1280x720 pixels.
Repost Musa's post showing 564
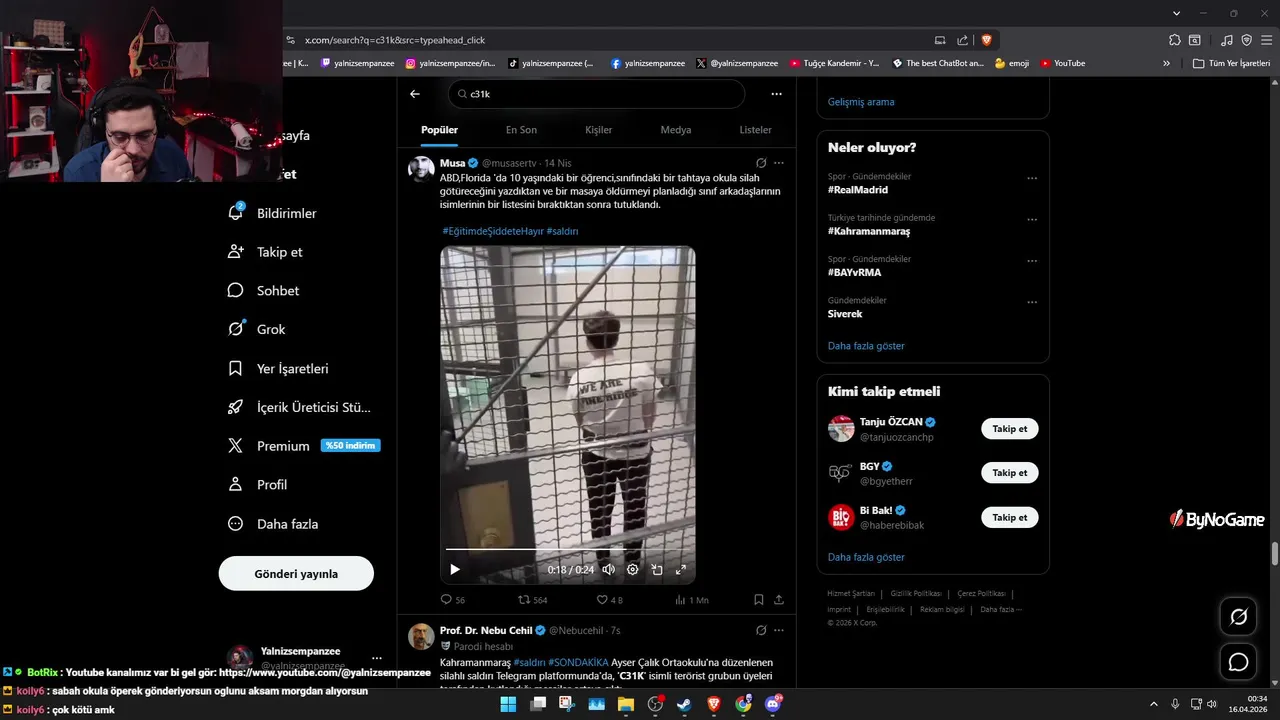point(532,600)
